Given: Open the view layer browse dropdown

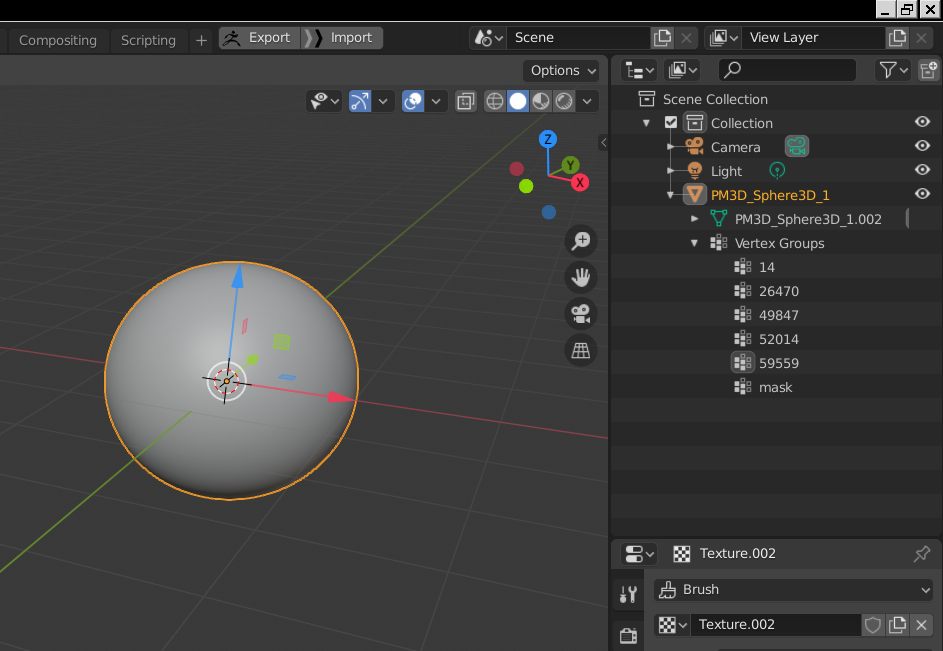Looking at the screenshot, I should (x=723, y=38).
